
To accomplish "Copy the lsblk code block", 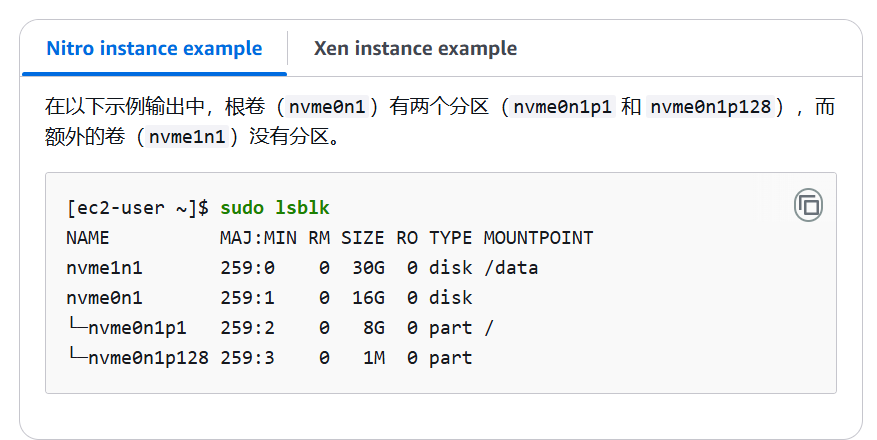I will pyautogui.click(x=808, y=205).
